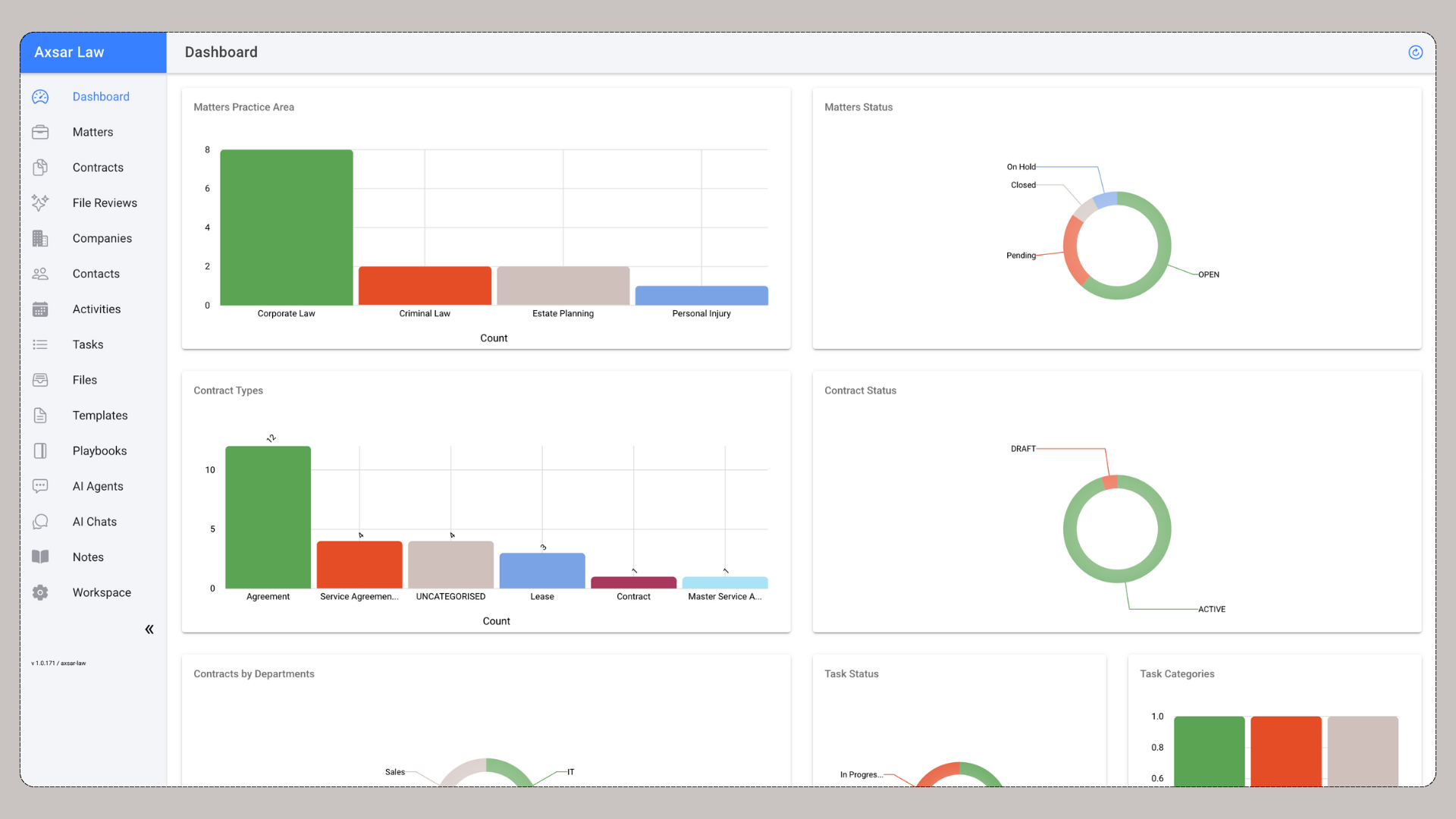Screen dimensions: 1456x819
Task: Open the File Reviews sparkle icon
Action: pyautogui.click(x=40, y=202)
